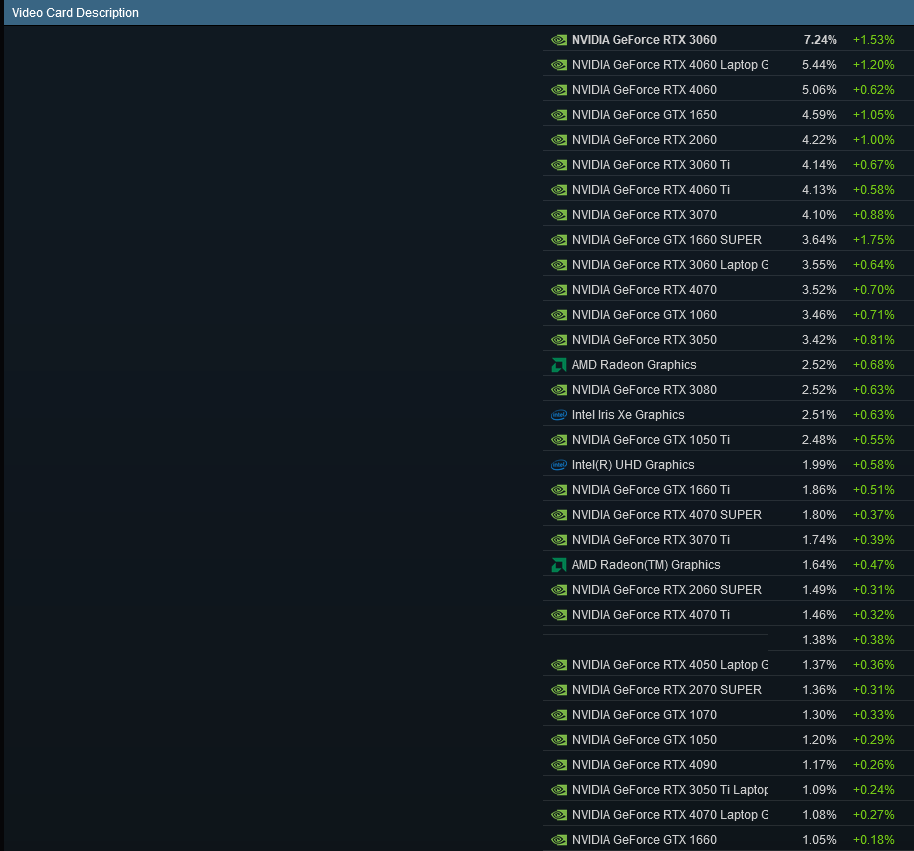The height and width of the screenshot is (851, 914).
Task: Click the NVIDIA icon next to GTX 1650
Action: (x=558, y=115)
